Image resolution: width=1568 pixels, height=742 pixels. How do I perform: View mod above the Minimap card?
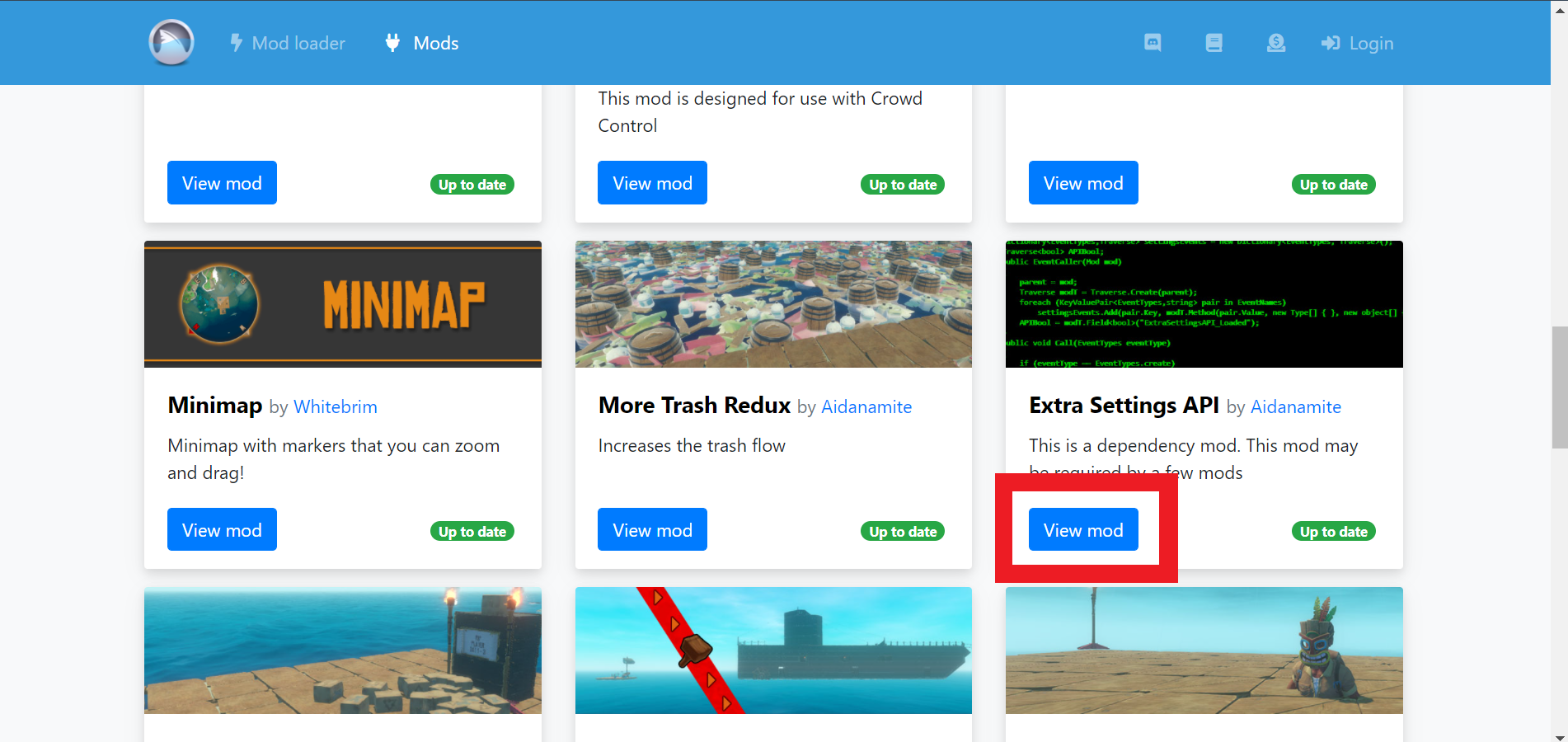tap(222, 182)
